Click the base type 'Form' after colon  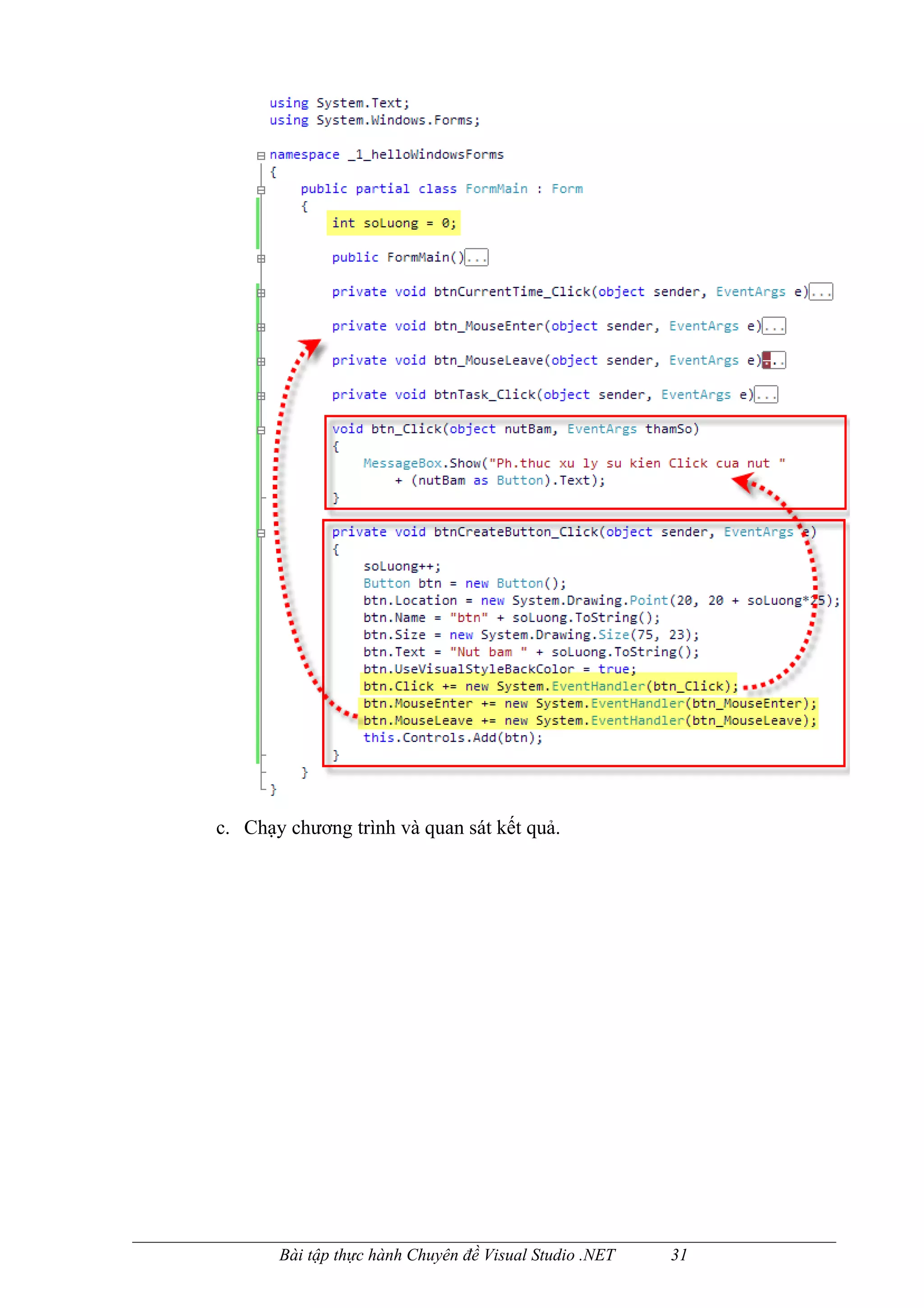[x=567, y=189]
